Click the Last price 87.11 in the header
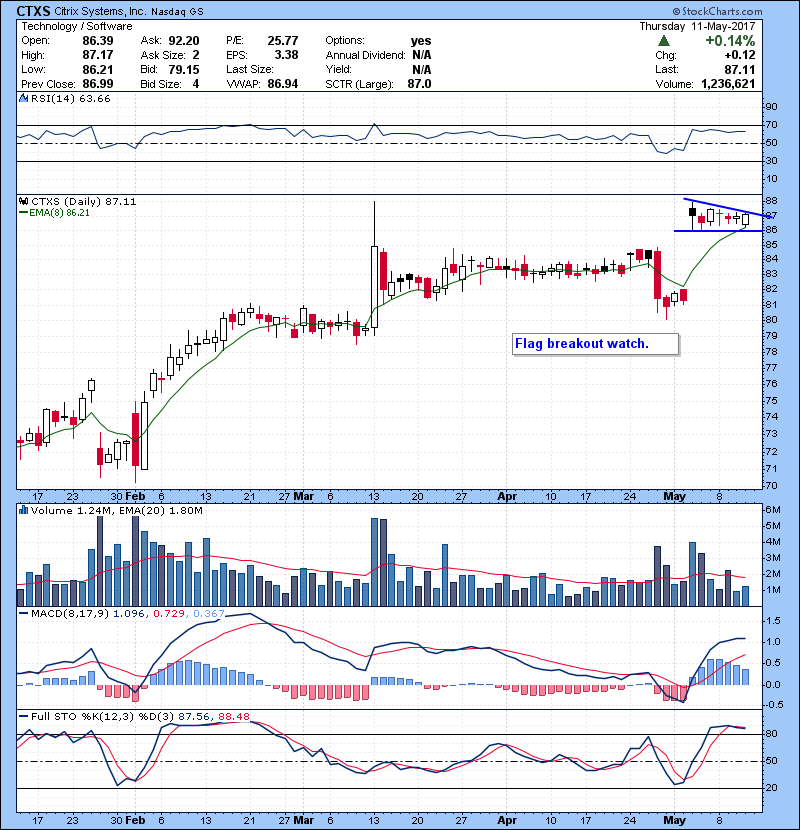Viewport: 800px width, 830px height. pos(740,69)
